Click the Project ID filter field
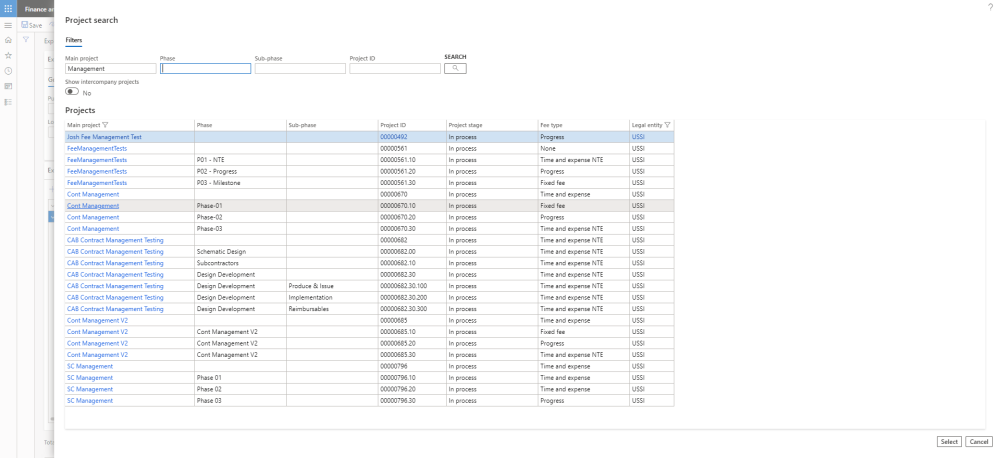This screenshot has width=1000, height=458. pyautogui.click(x=395, y=68)
